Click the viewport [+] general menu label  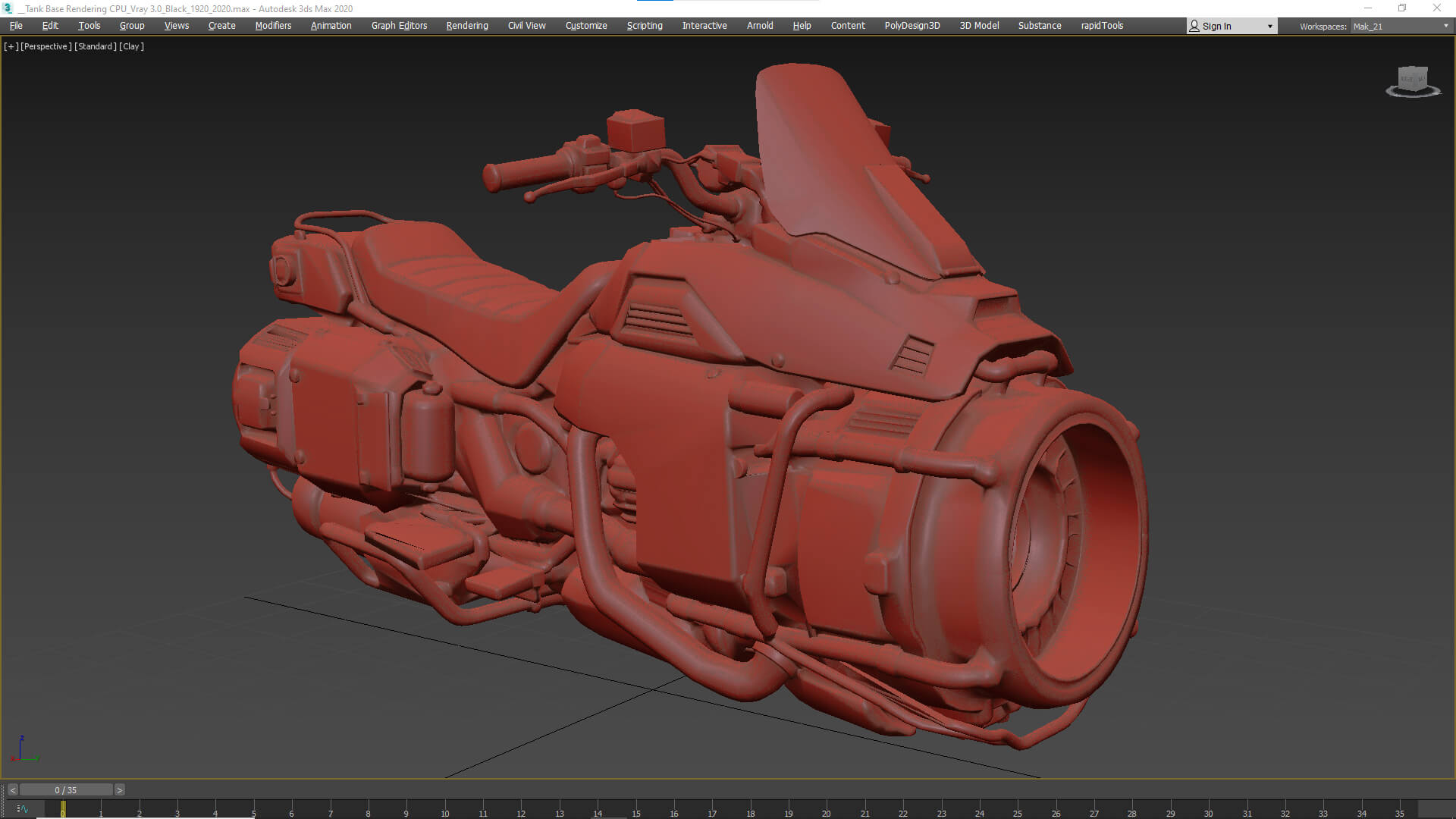pos(11,46)
